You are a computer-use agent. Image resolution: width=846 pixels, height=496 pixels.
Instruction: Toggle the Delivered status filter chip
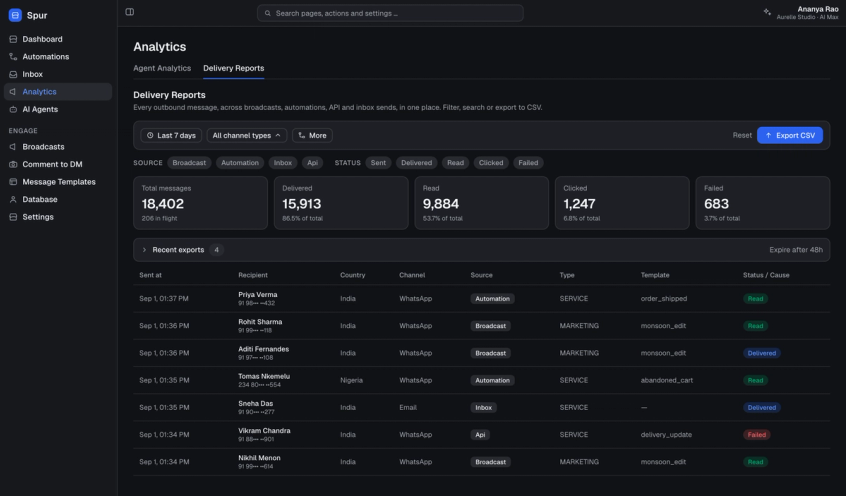(x=417, y=162)
